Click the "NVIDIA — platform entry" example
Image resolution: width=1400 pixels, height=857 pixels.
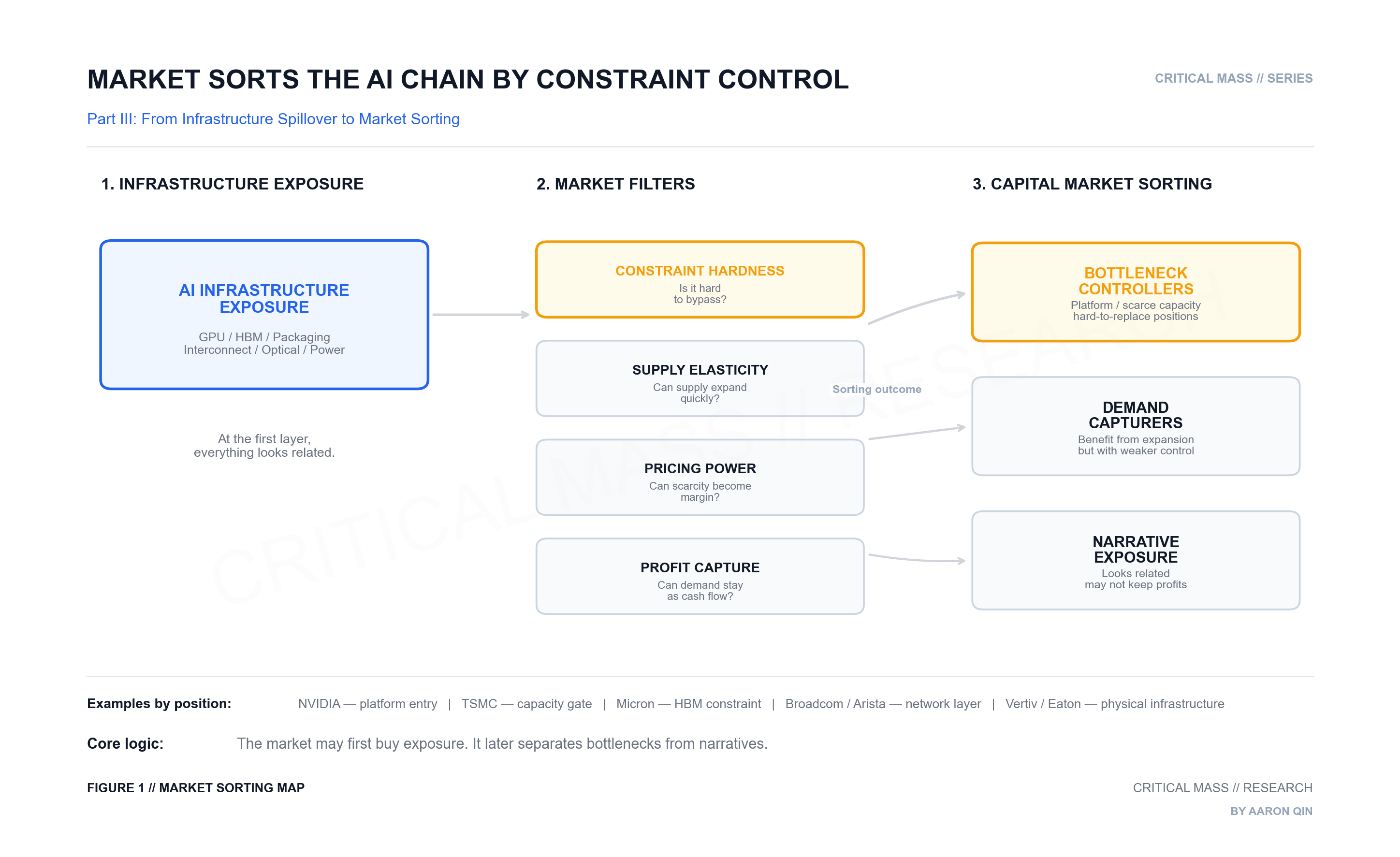[x=367, y=704]
